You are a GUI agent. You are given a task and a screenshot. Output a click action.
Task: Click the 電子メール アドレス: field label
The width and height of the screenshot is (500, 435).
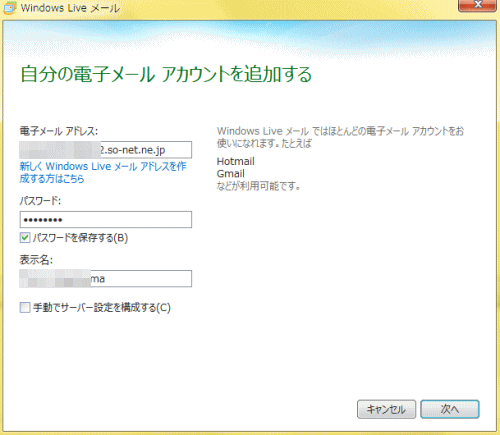pyautogui.click(x=59, y=131)
